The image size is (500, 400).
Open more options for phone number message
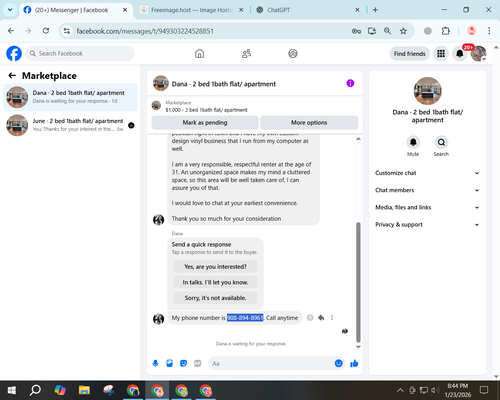332,318
